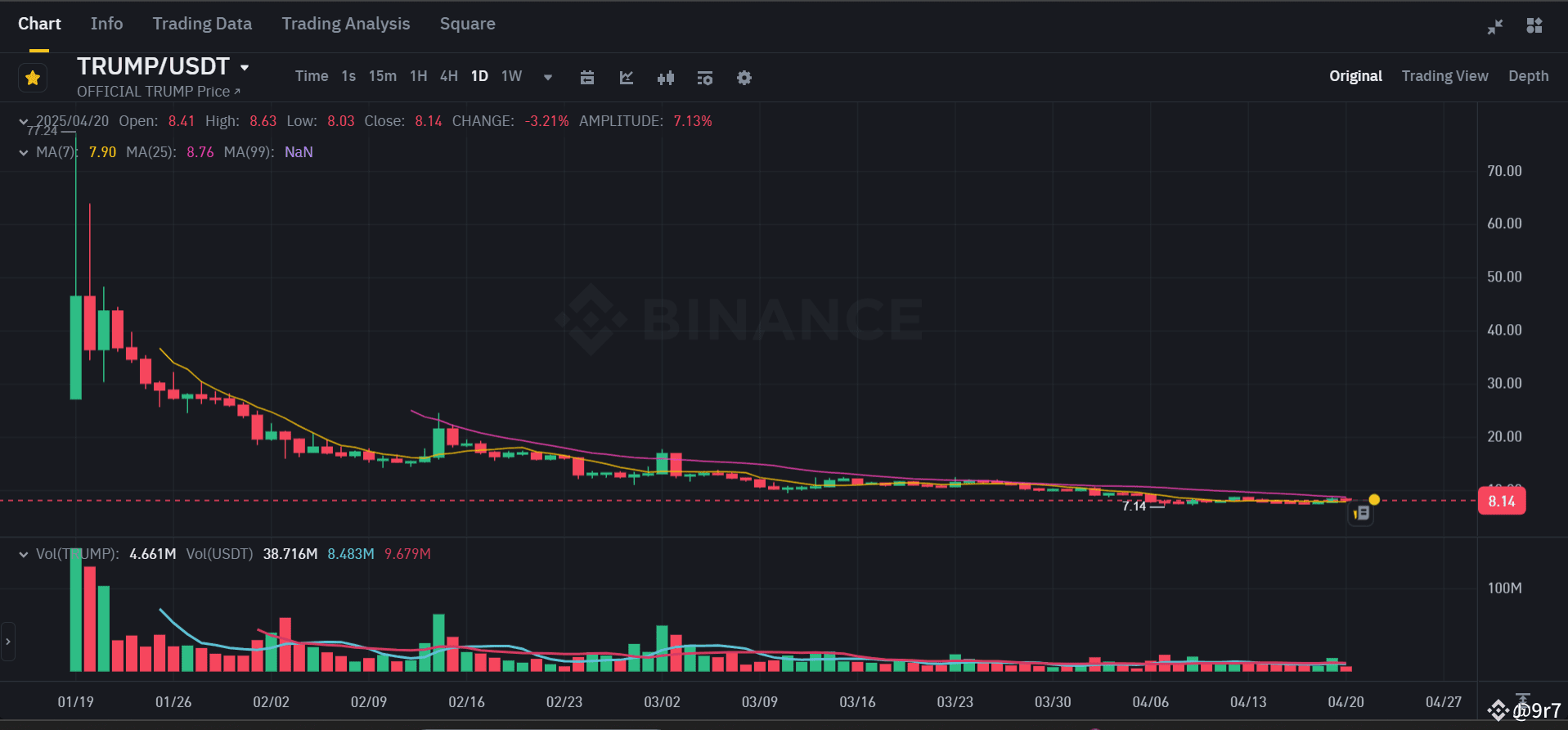Switch chart view from Original to Depth

click(1528, 75)
